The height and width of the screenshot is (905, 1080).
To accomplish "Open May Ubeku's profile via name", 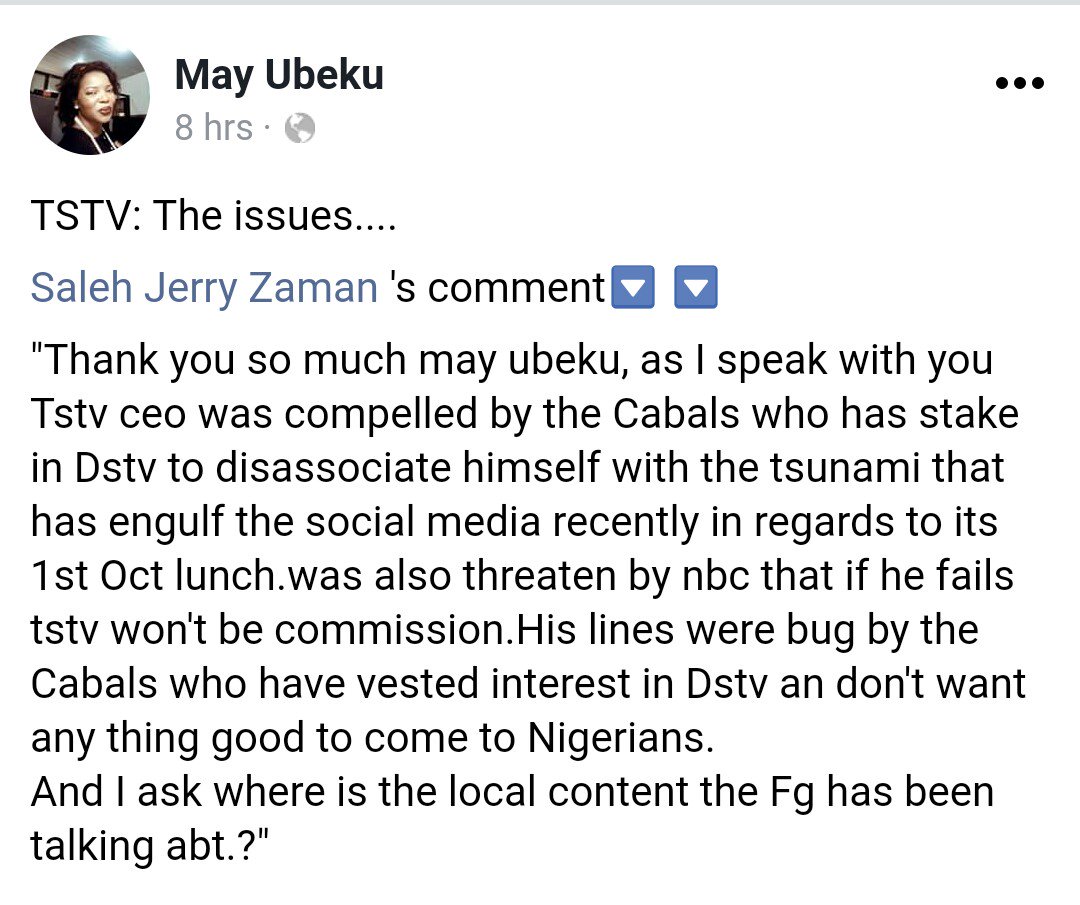I will [x=279, y=76].
